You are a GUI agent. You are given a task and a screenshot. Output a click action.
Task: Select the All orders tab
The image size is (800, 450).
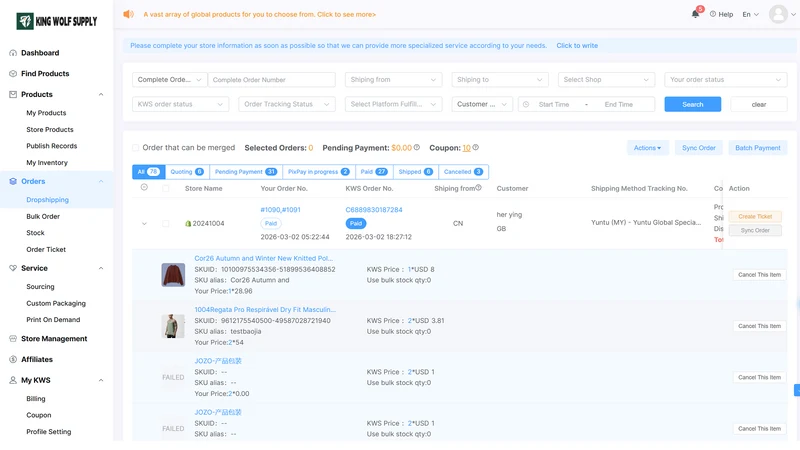148,172
